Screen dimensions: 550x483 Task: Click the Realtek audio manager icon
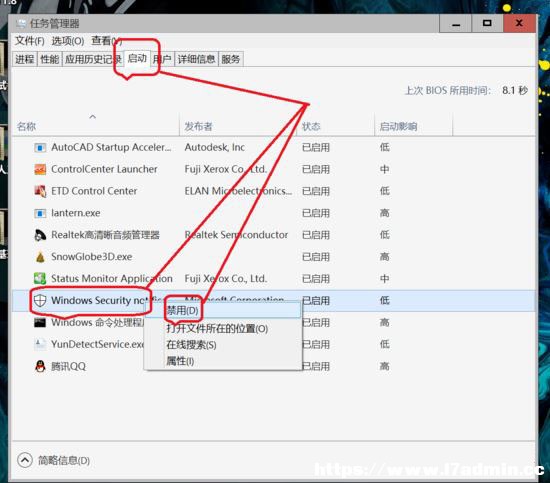[x=40, y=235]
